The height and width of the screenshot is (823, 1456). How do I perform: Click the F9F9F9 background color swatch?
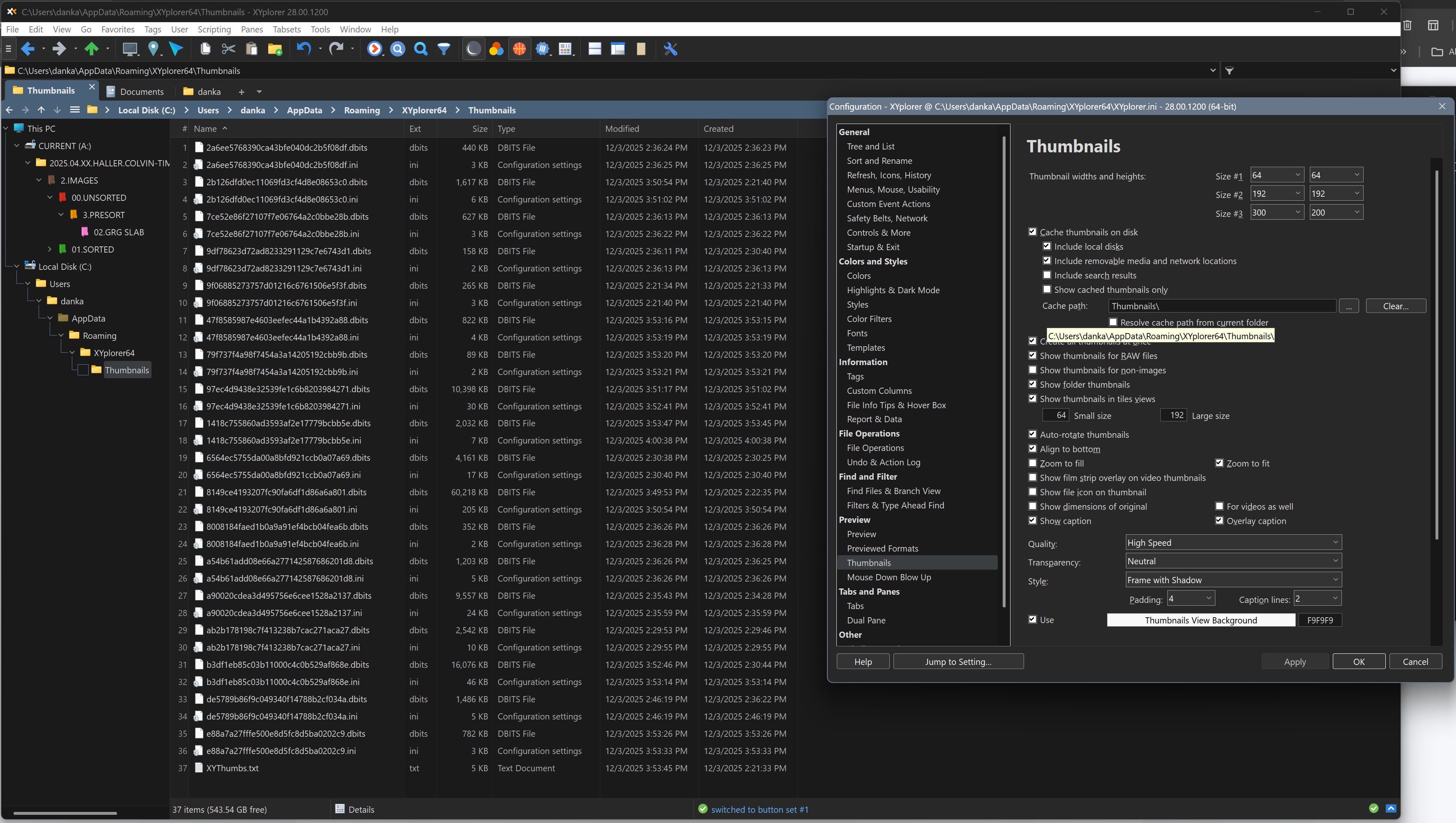coord(1320,620)
